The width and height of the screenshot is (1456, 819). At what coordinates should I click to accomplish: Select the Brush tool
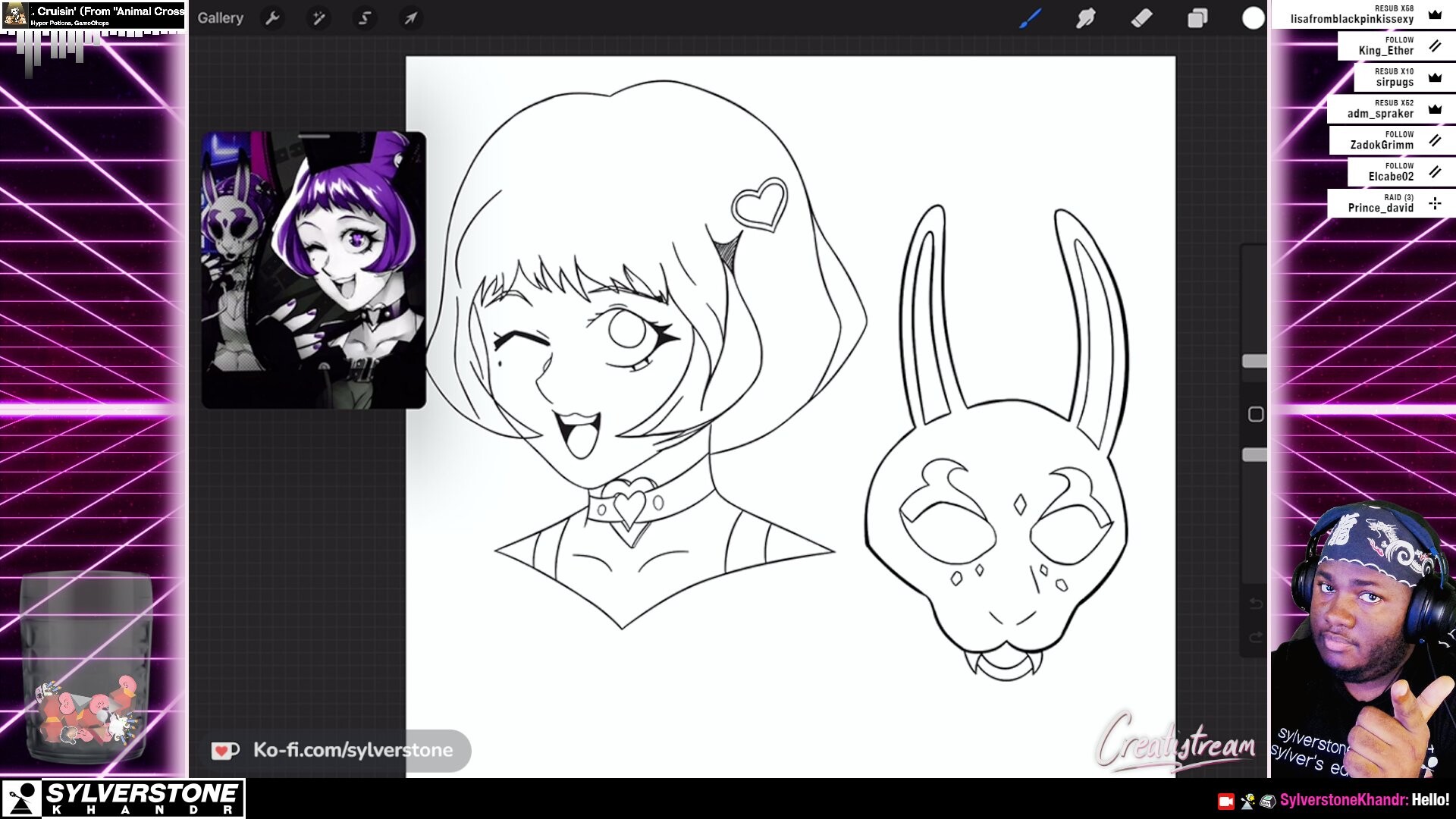[1030, 18]
